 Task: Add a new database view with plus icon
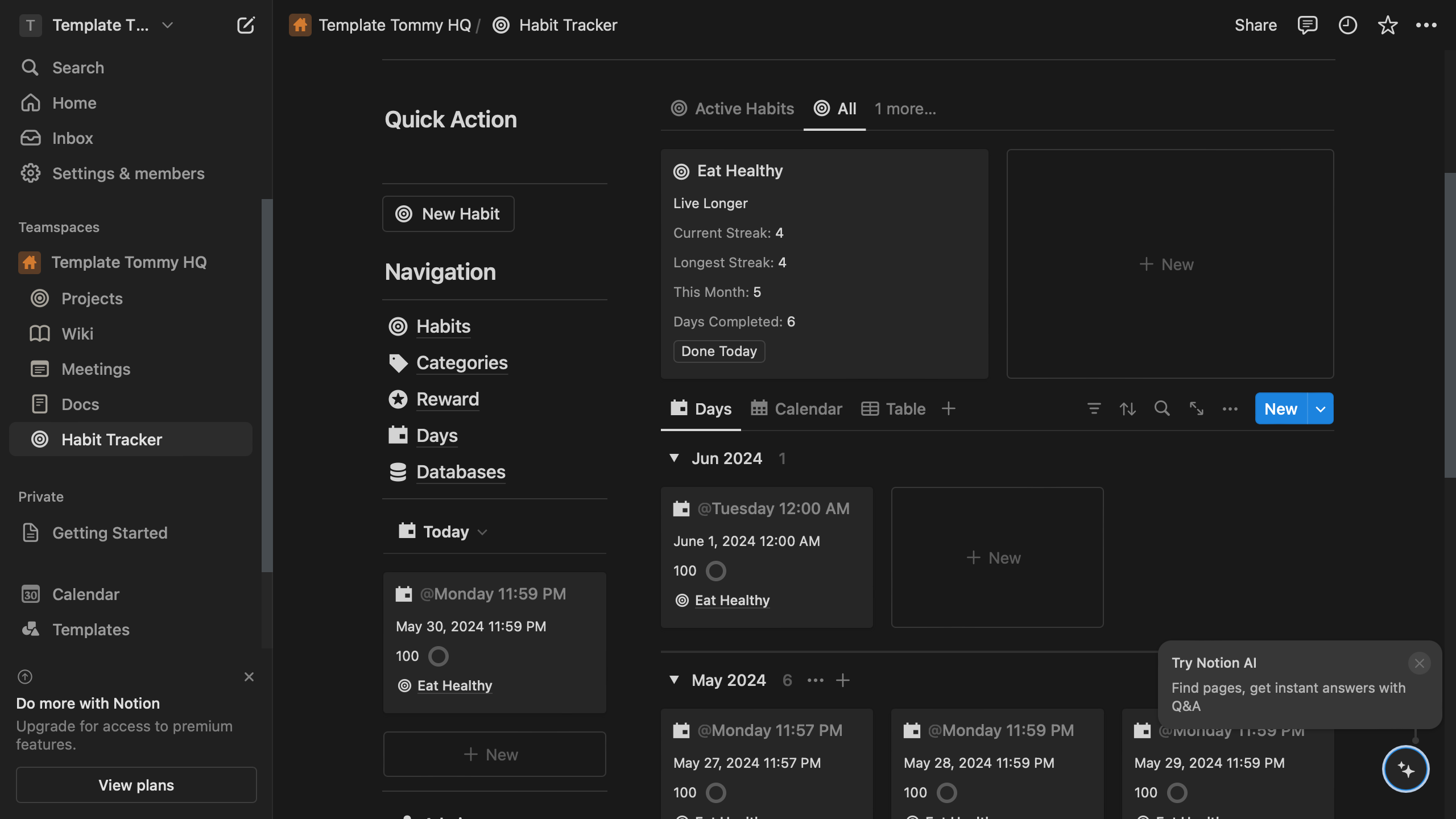pos(948,408)
